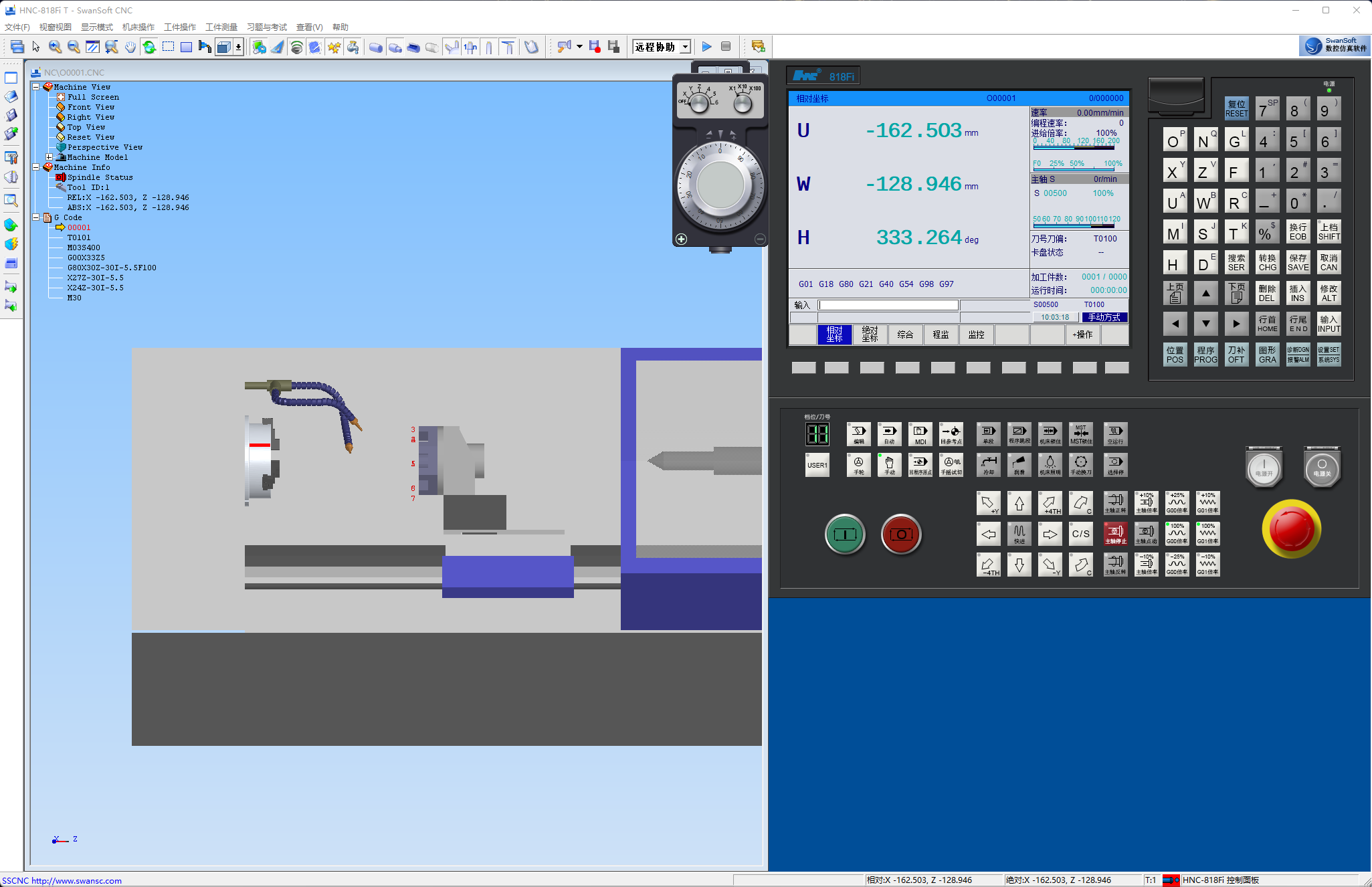Image resolution: width=1372 pixels, height=887 pixels.
Task: Click the handwheel jog dial
Action: click(720, 185)
